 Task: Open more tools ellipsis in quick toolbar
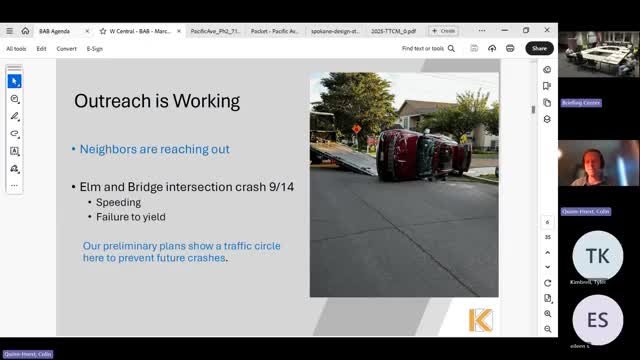point(14,186)
